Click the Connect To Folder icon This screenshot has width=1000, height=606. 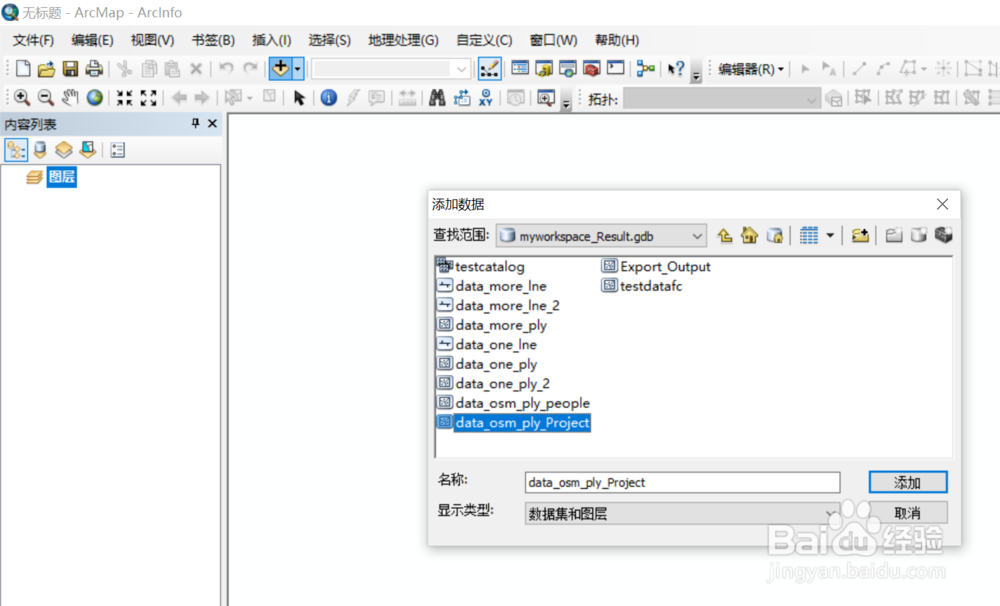tap(860, 235)
